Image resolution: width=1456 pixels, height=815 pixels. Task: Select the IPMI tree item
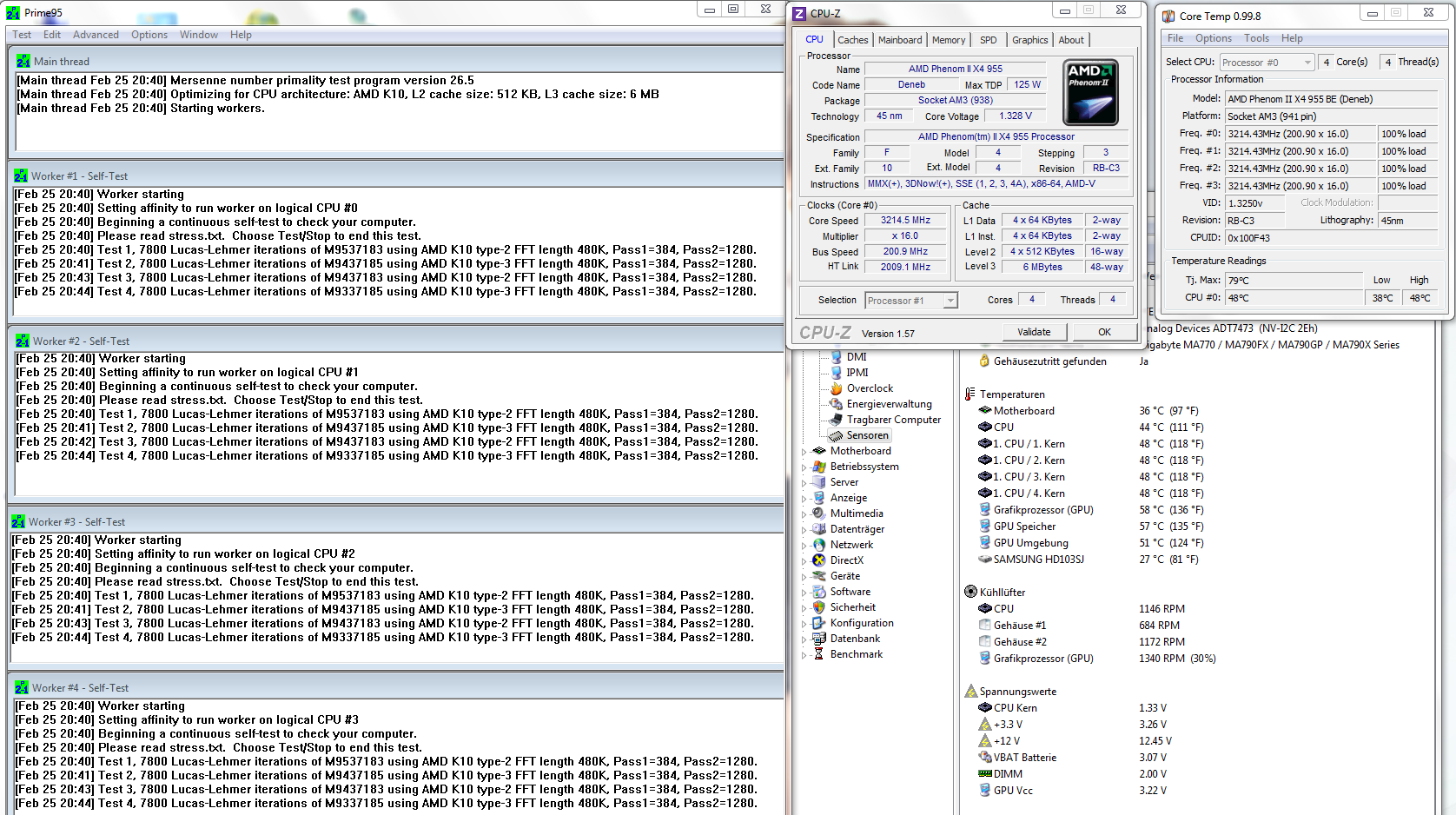pyautogui.click(x=857, y=373)
